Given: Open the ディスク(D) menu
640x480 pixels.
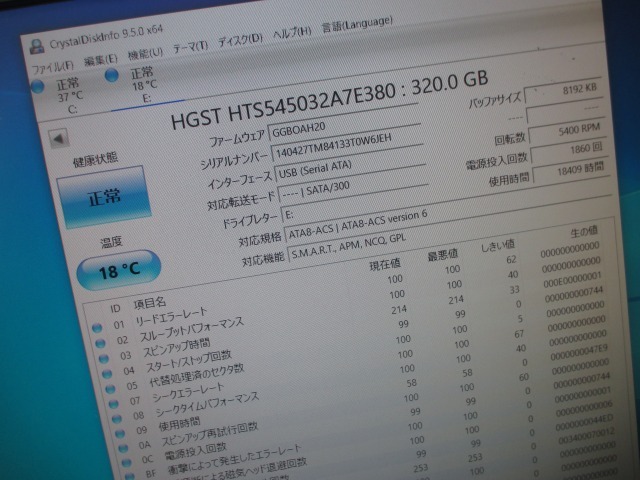Looking at the screenshot, I should [240, 40].
